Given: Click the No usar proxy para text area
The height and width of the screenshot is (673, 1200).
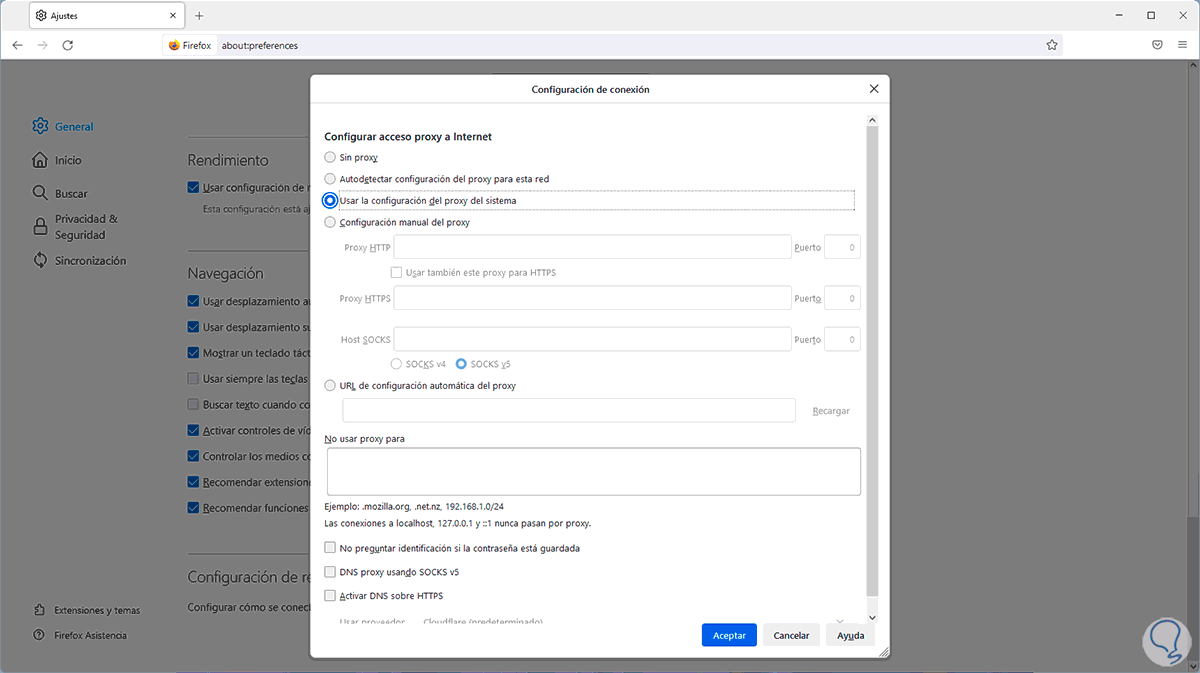Looking at the screenshot, I should [x=593, y=471].
